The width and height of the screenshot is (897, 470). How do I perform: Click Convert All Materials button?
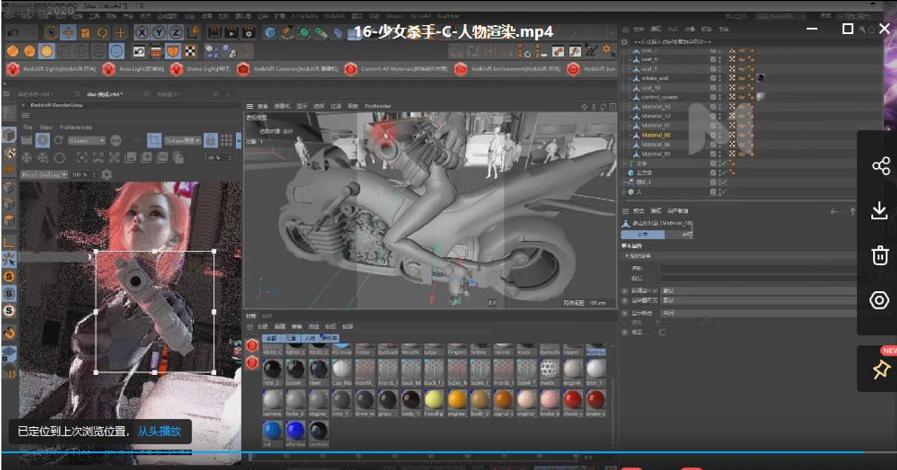(396, 69)
